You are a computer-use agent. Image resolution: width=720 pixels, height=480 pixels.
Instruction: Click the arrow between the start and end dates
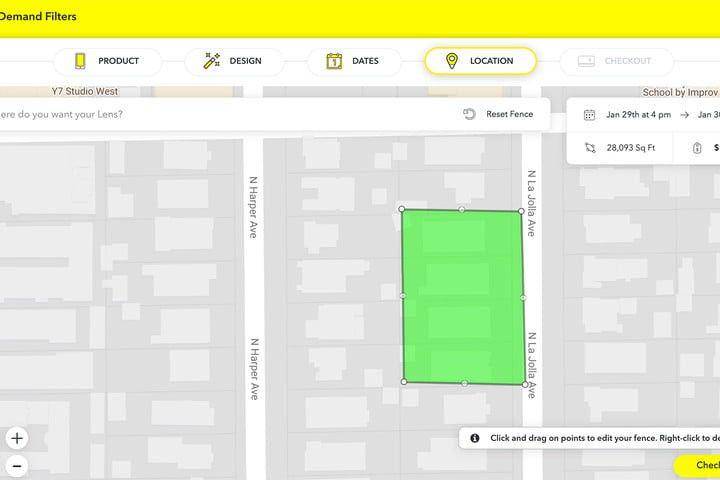685,115
